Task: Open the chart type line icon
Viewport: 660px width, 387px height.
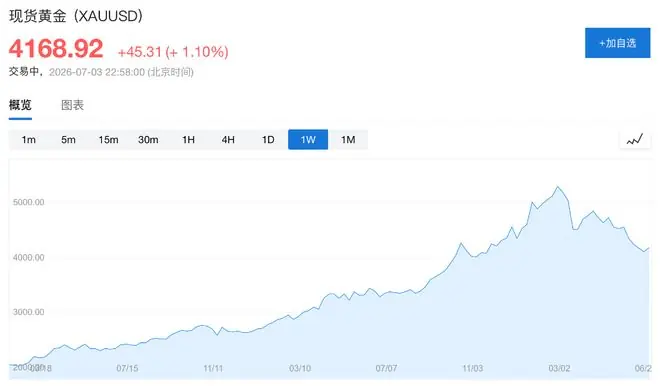Action: click(635, 139)
